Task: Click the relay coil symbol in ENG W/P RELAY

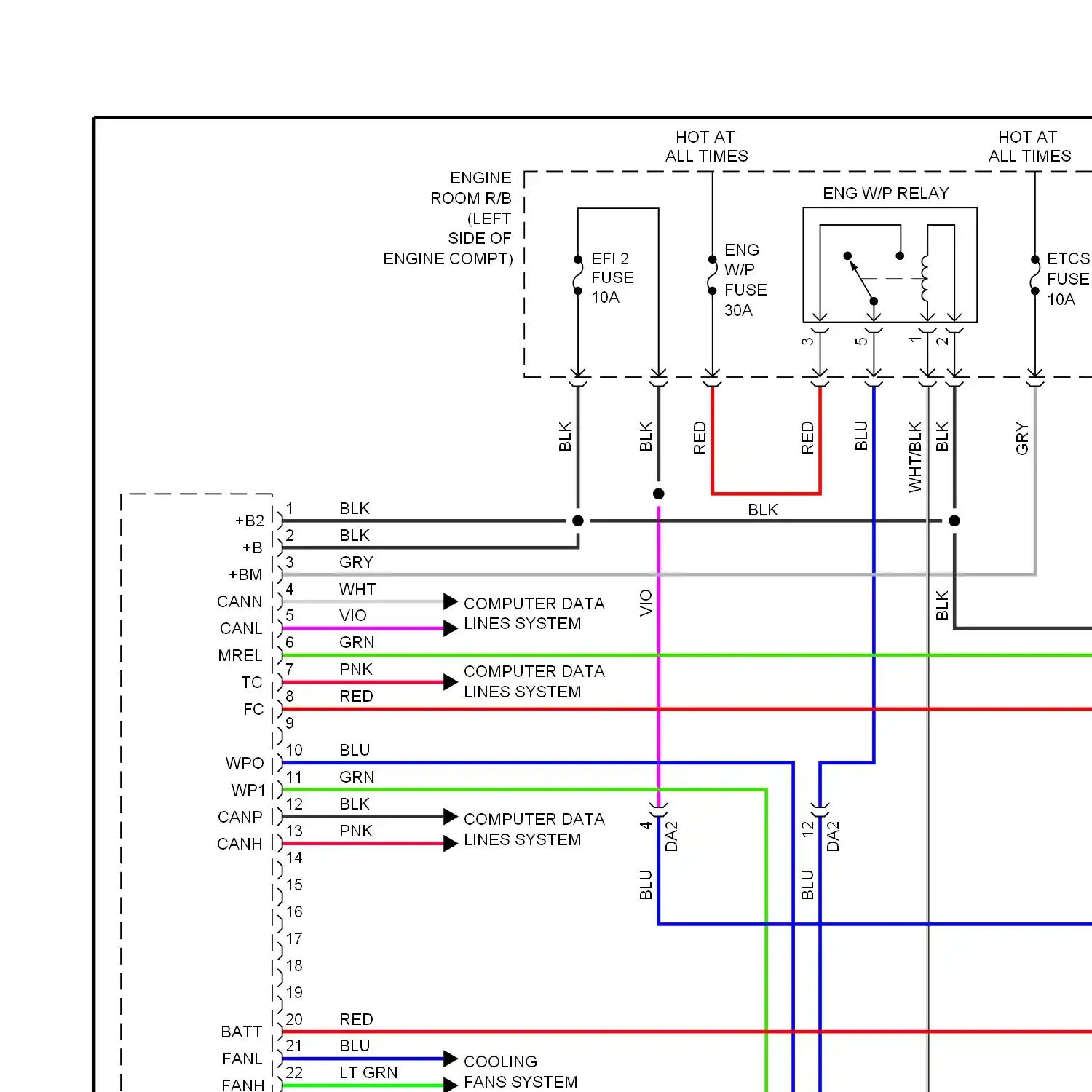Action: click(x=925, y=278)
